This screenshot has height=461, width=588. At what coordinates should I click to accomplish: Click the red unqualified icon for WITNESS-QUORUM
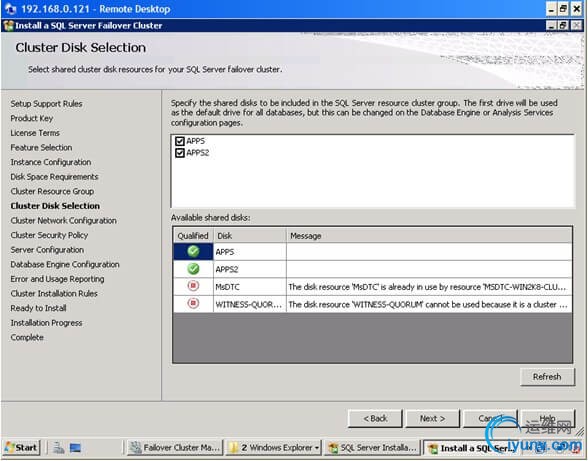193,303
